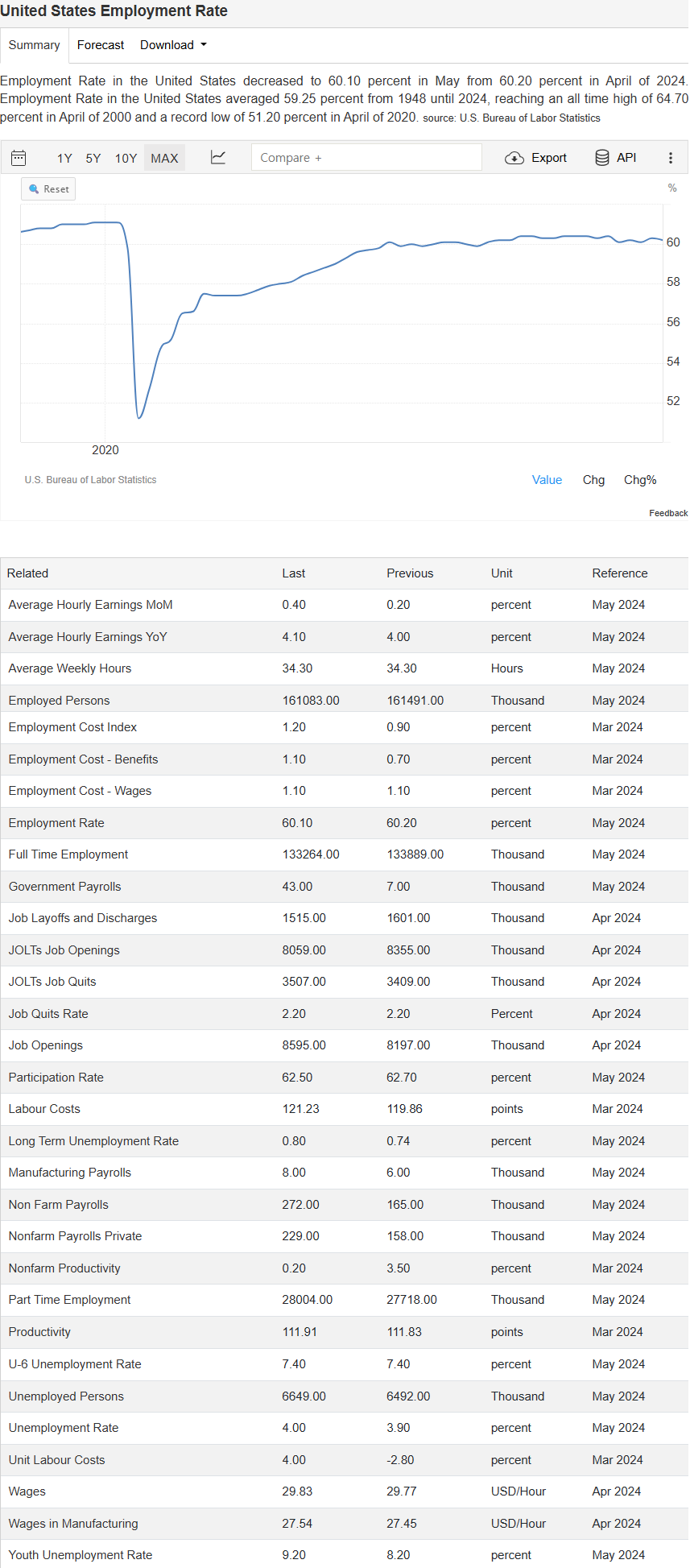Select the MAX time range
This screenshot has width=690, height=1568.
tap(164, 158)
